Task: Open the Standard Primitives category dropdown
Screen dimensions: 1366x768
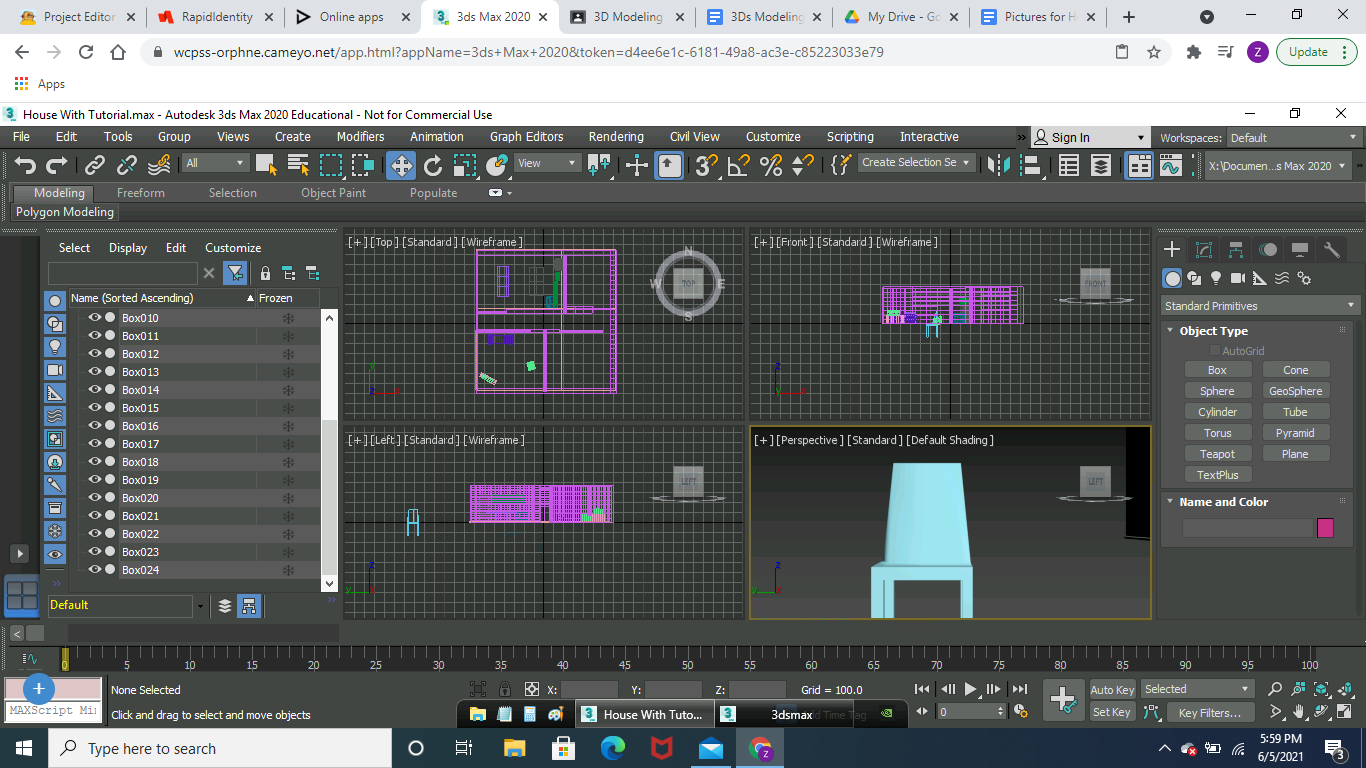Action: [1260, 306]
